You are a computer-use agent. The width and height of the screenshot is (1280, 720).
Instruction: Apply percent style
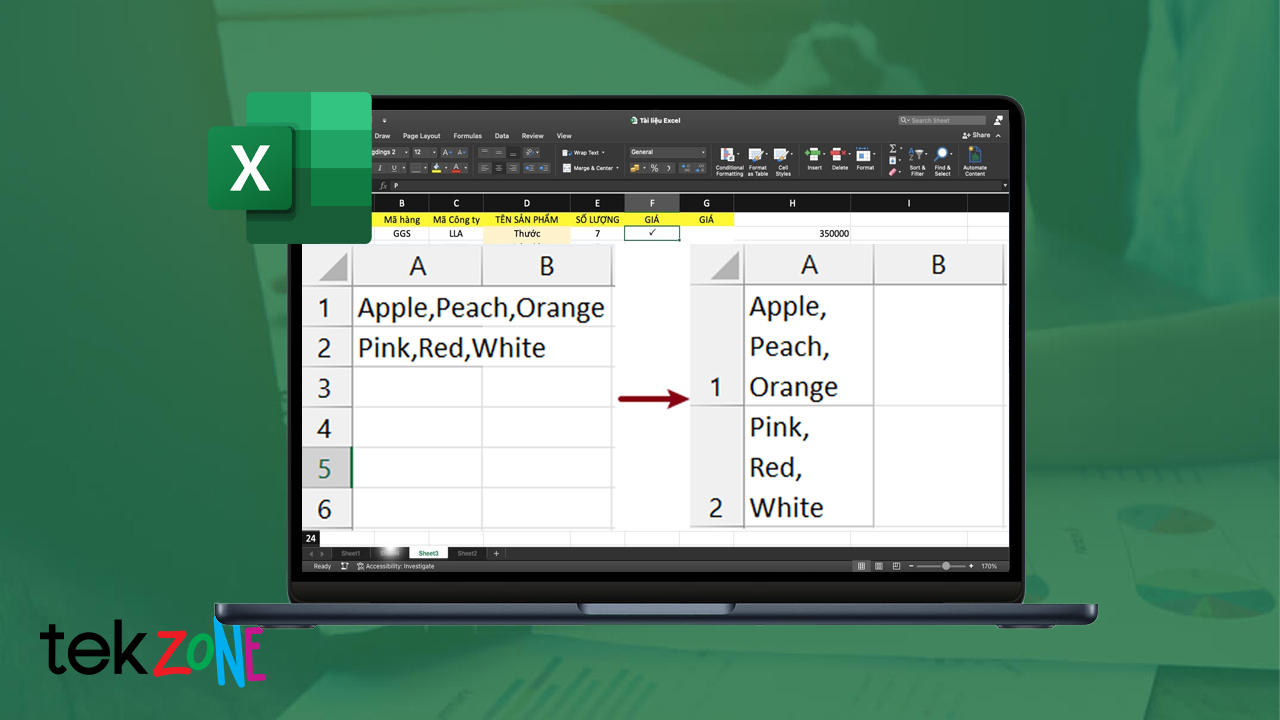coord(654,168)
